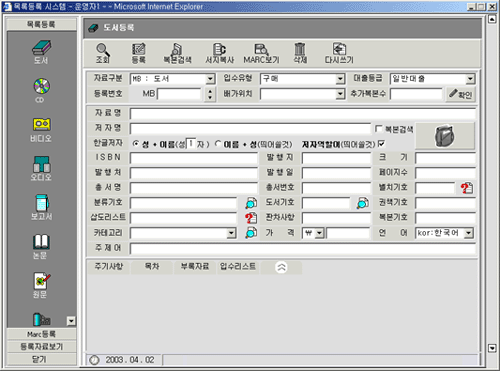
Task: Click the clock icon in status bar
Action: [x=94, y=360]
